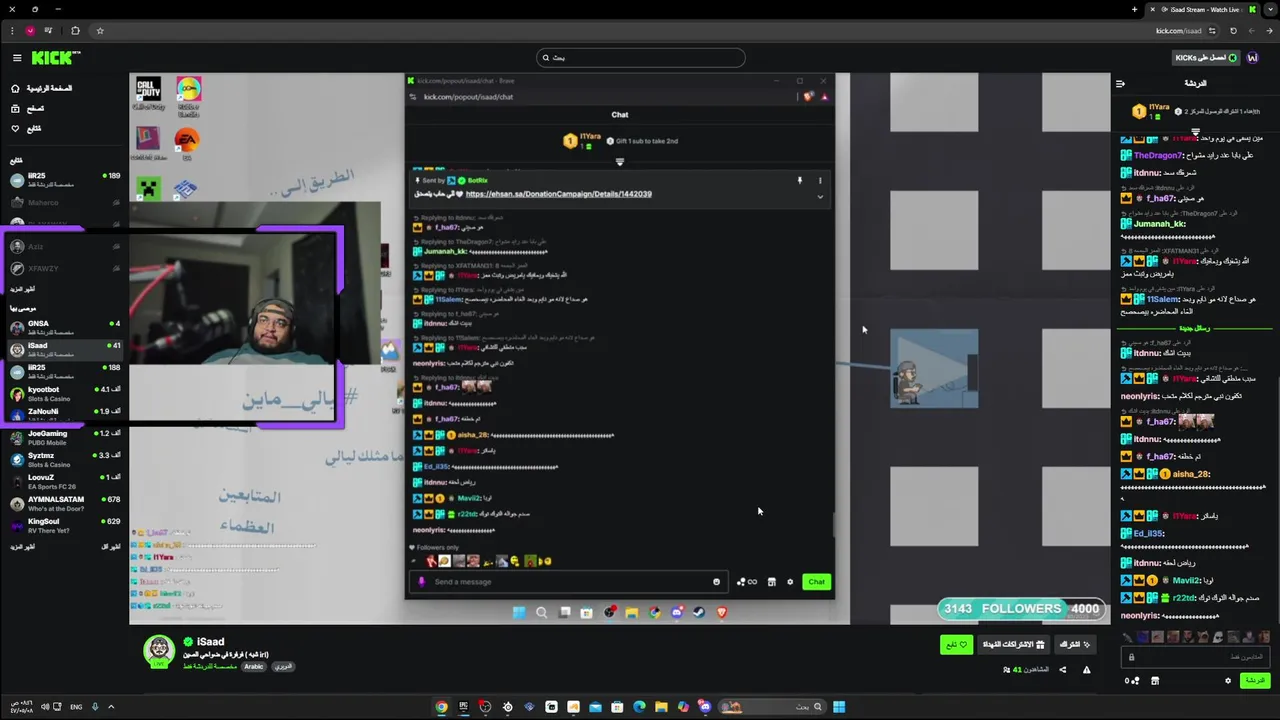Screen dimensions: 1280x720
Task: Open the KICKs balance icon in chat
Action: (x=1131, y=681)
